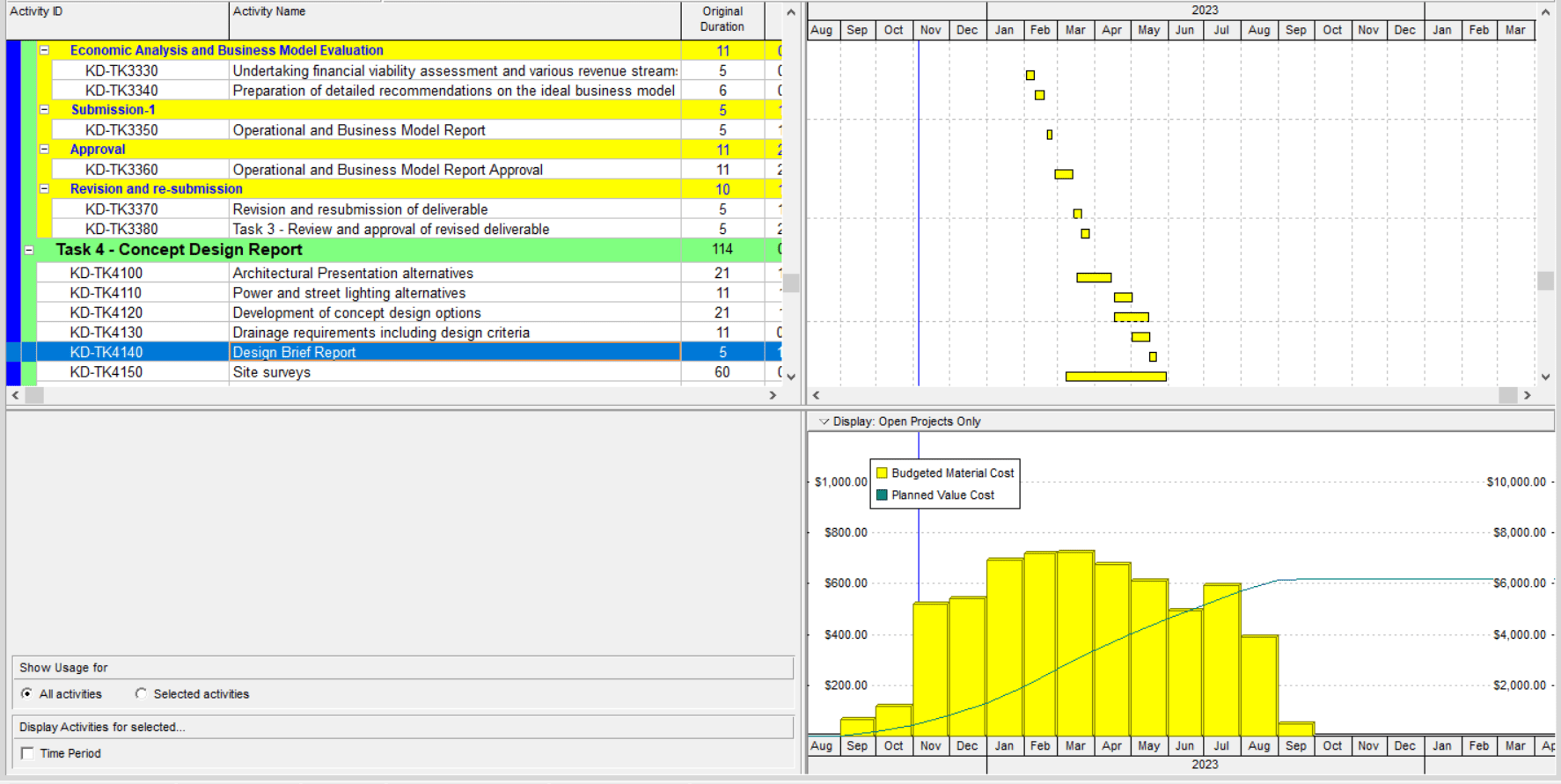The width and height of the screenshot is (1561, 784).
Task: Click the Planned Value Cost legend swatch
Action: point(882,495)
